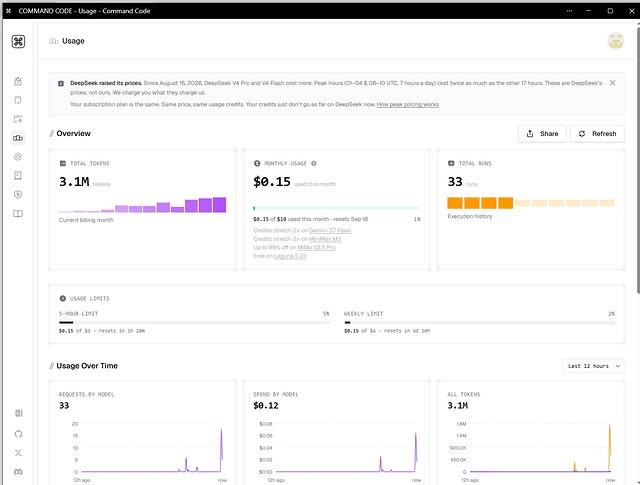This screenshot has width=640, height=485.
Task: Dismiss the DeepSeek price notice banner
Action: pos(612,83)
